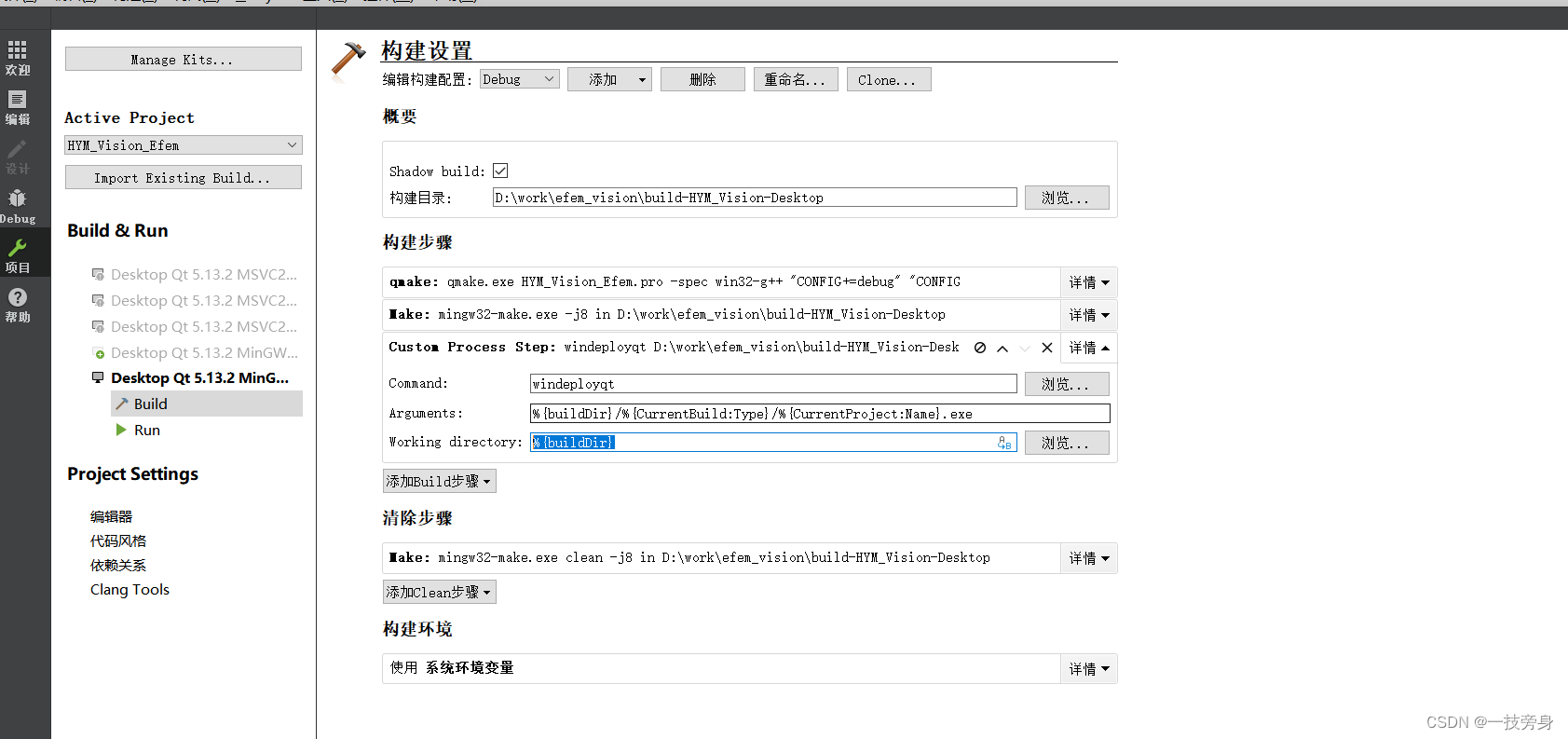Open 编辑器 project settings
Viewport: 1568px width, 739px height.
click(112, 516)
